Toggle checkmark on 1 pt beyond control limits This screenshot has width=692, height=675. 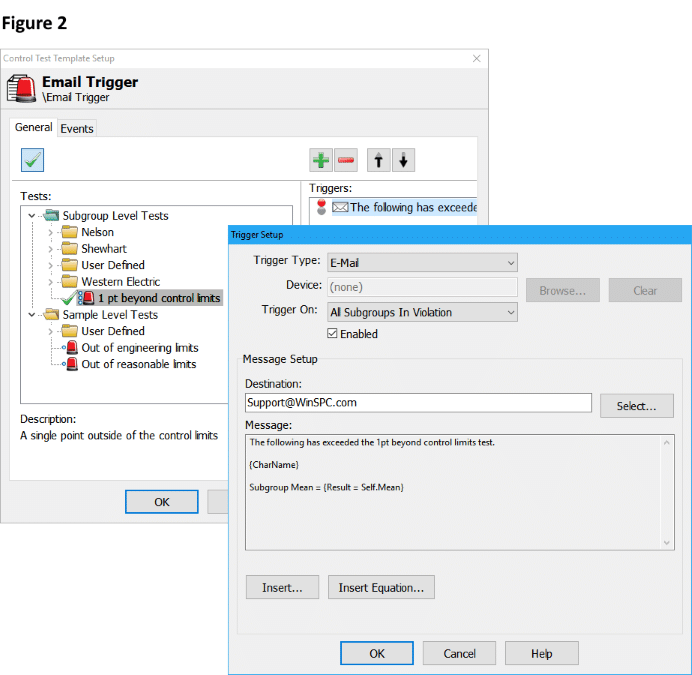(68, 298)
